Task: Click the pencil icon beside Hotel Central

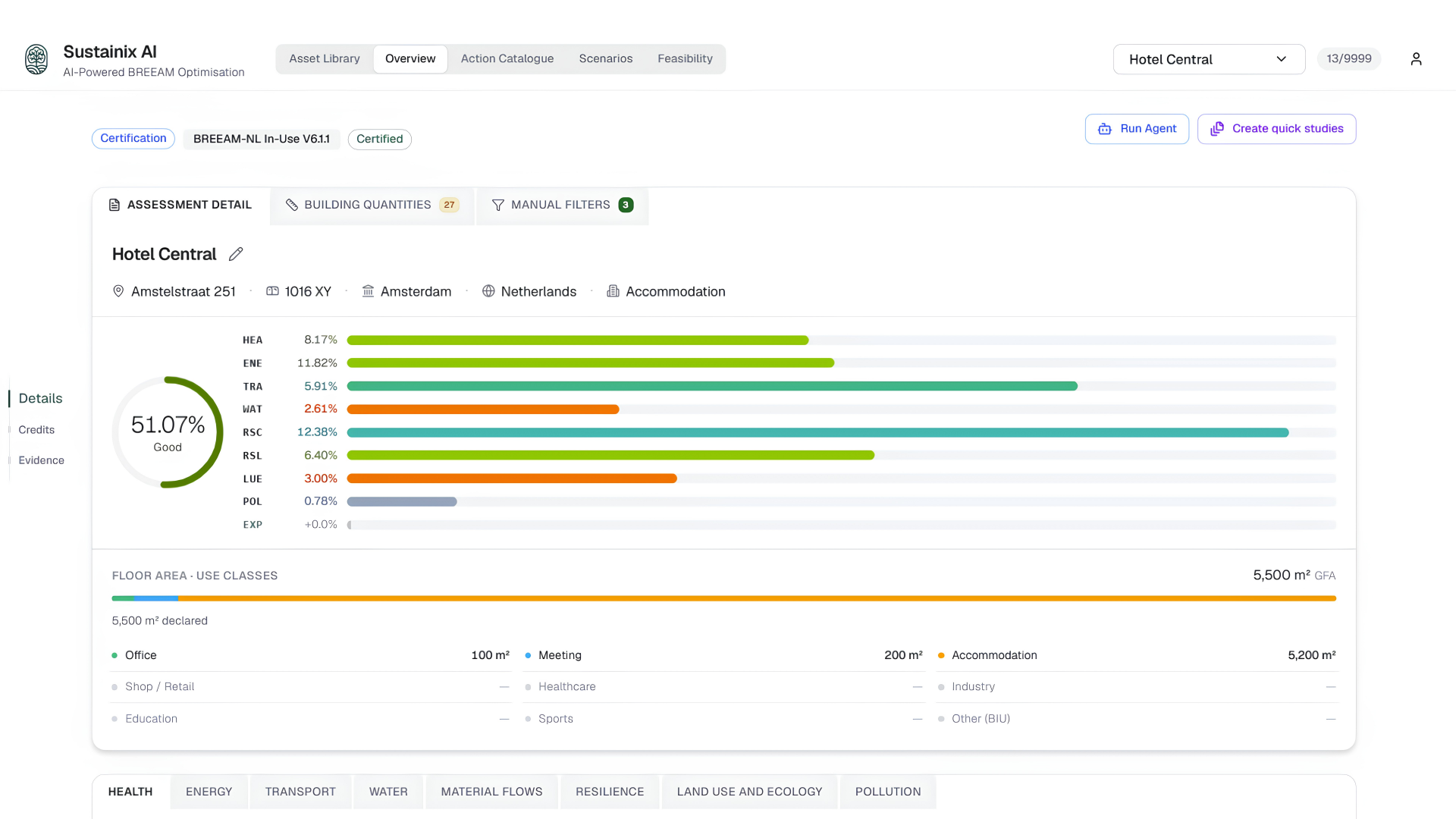Action: (x=236, y=254)
